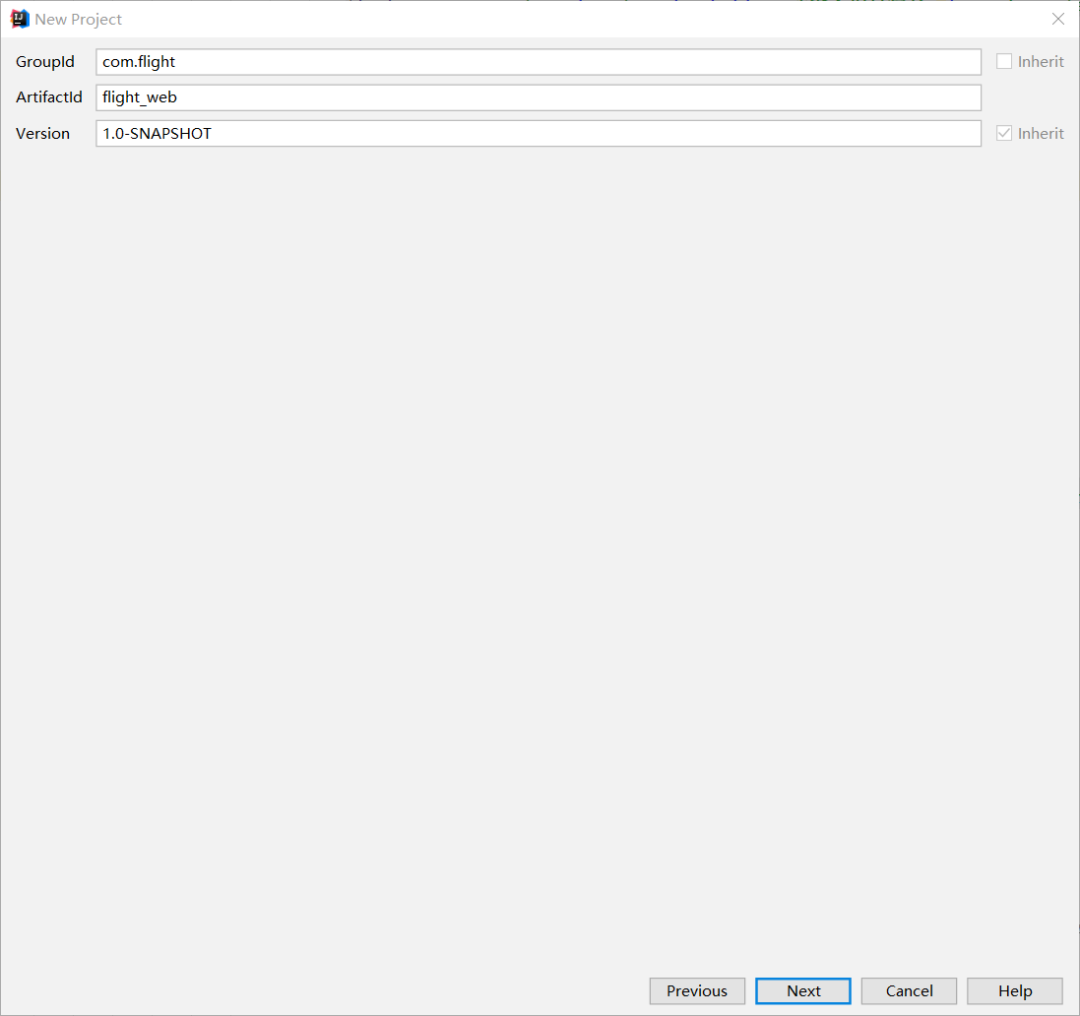Click the IntelliJ IDEA icon in title bar

click(x=20, y=19)
